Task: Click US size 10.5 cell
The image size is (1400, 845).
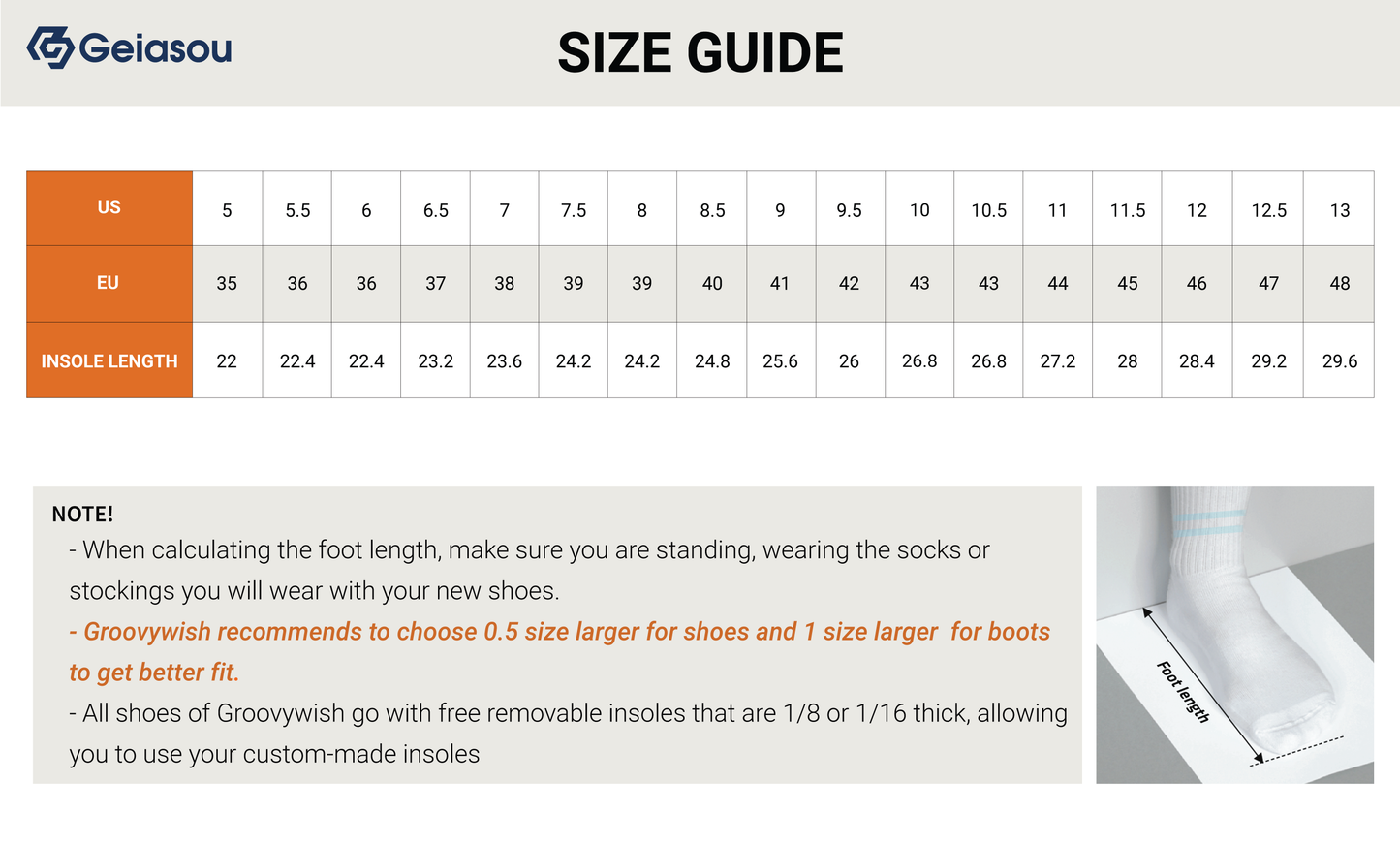Action: [x=988, y=210]
